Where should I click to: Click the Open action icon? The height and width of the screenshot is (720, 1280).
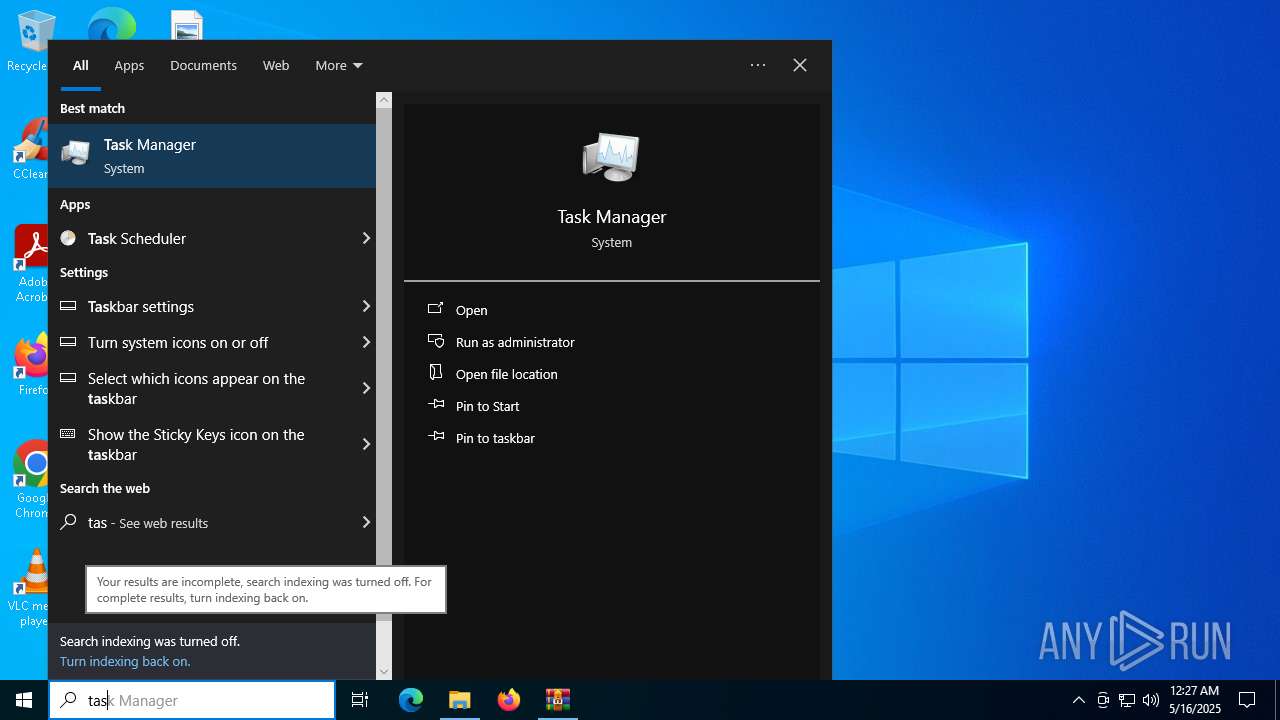(x=436, y=309)
